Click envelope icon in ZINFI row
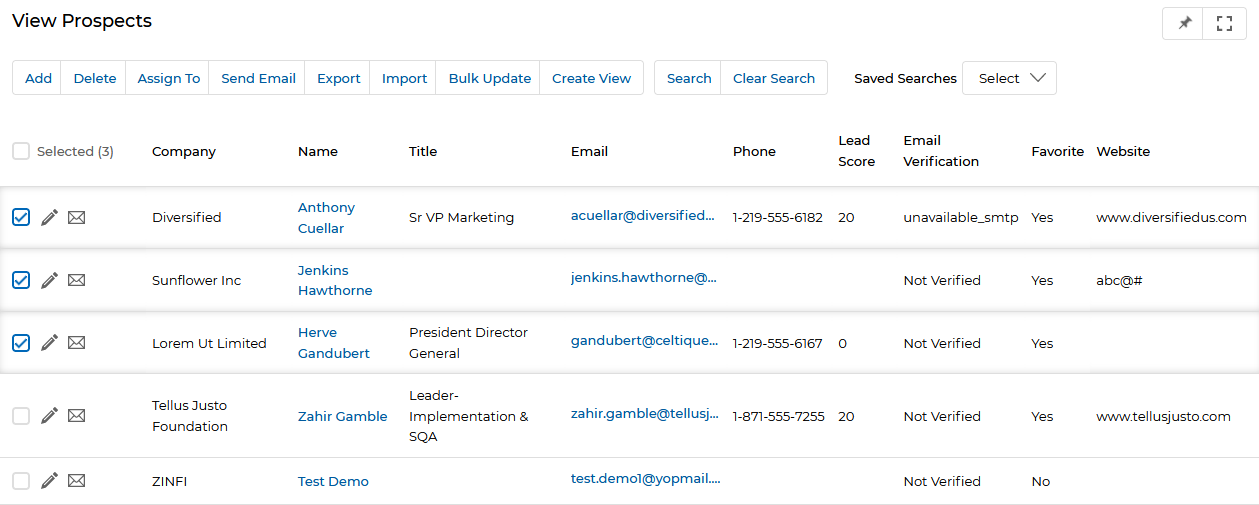Screen dimensions: 1259x505 tap(76, 481)
